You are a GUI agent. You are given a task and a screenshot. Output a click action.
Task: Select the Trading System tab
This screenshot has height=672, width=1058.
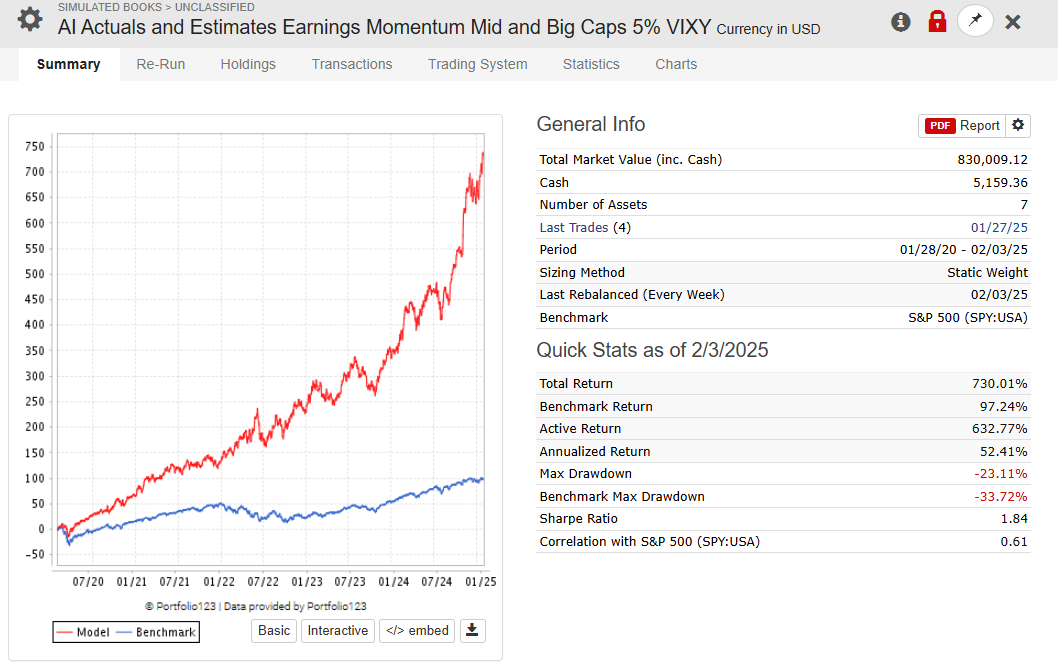[475, 64]
